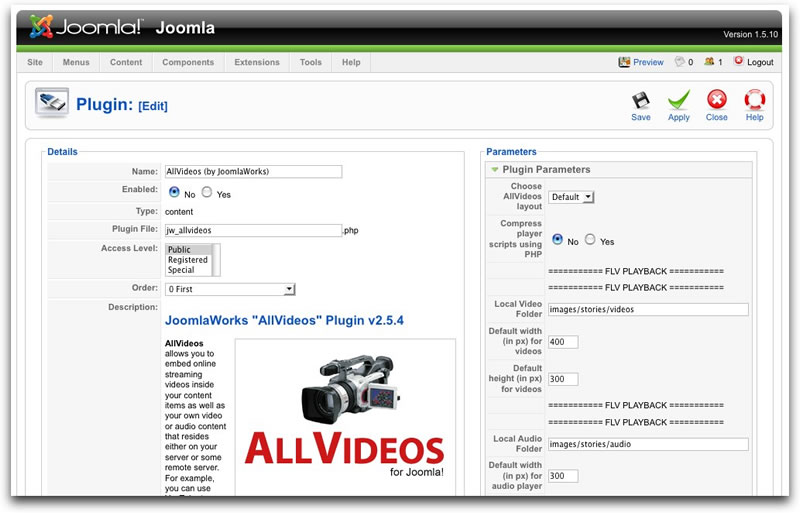The height and width of the screenshot is (513, 800).
Task: Click the AllVideos camcorder logo image
Action: 345,415
